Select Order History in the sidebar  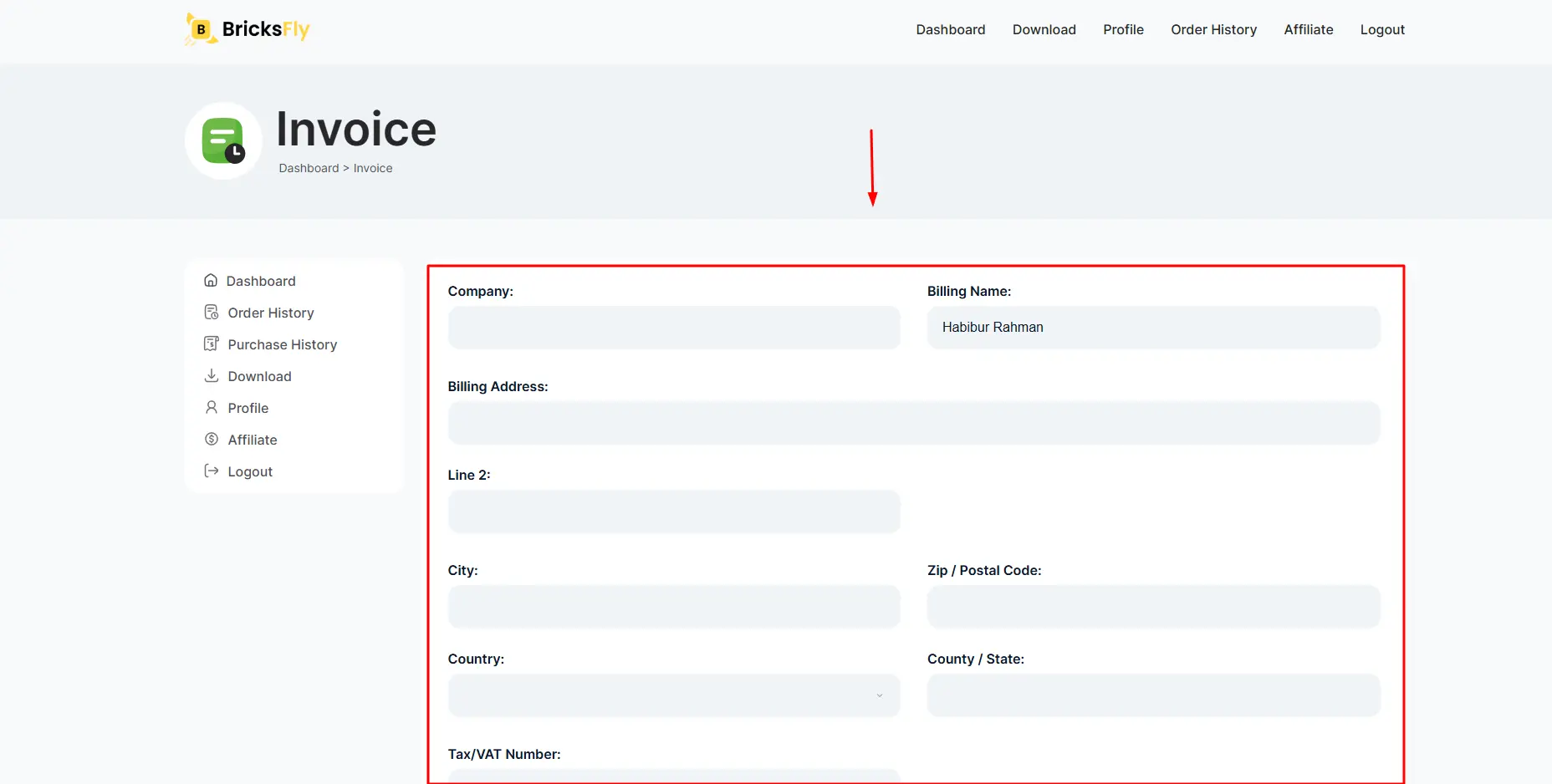[x=271, y=313]
